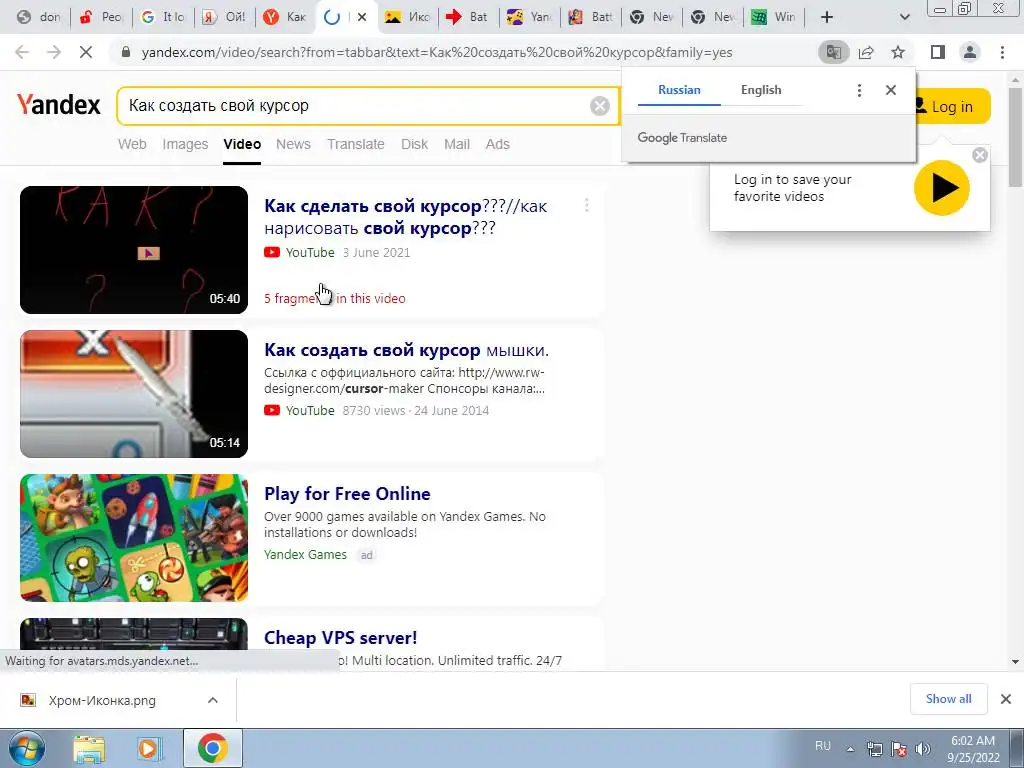Open the 'Play for Free Online' ad link
This screenshot has width=1024, height=768.
tap(347, 494)
